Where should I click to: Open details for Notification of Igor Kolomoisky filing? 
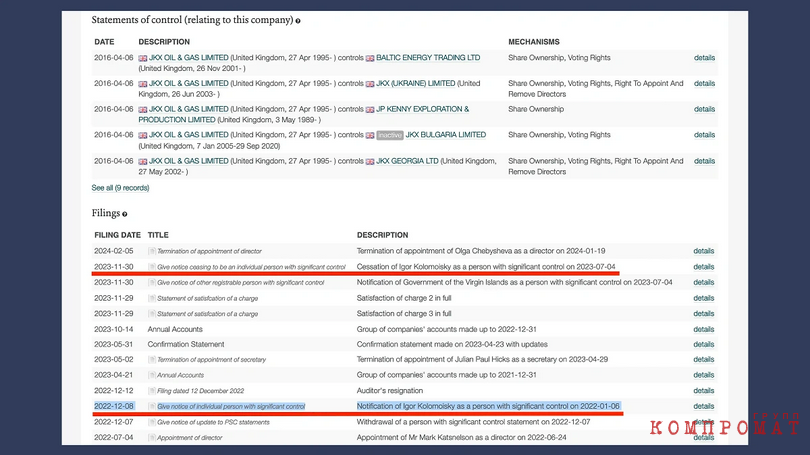click(x=704, y=406)
